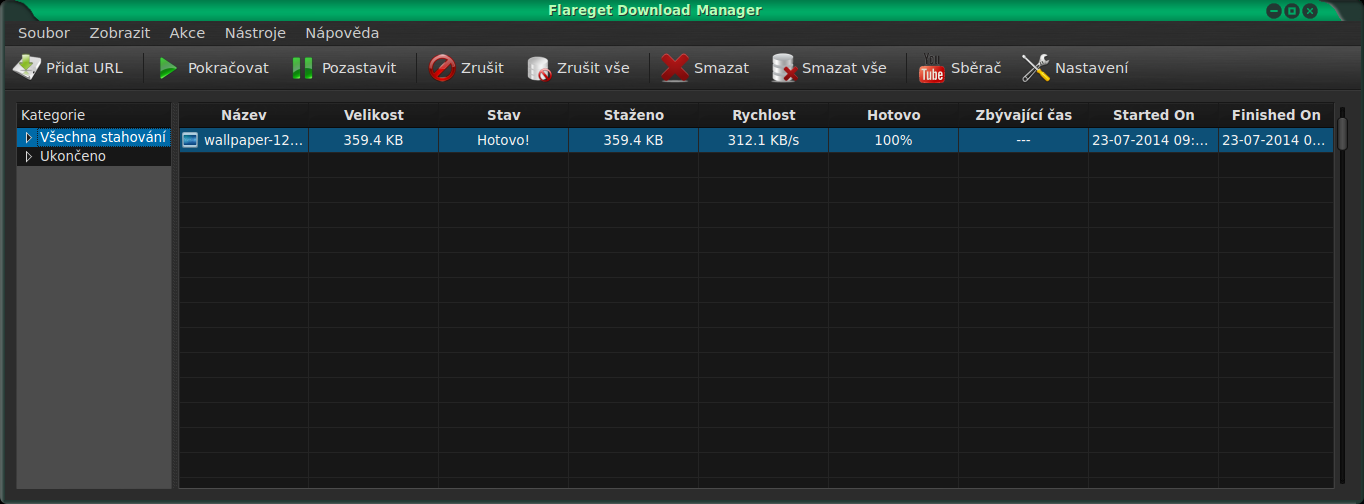The image size is (1364, 504).
Task: Click the YouTube Sběrač icon
Action: click(931, 68)
